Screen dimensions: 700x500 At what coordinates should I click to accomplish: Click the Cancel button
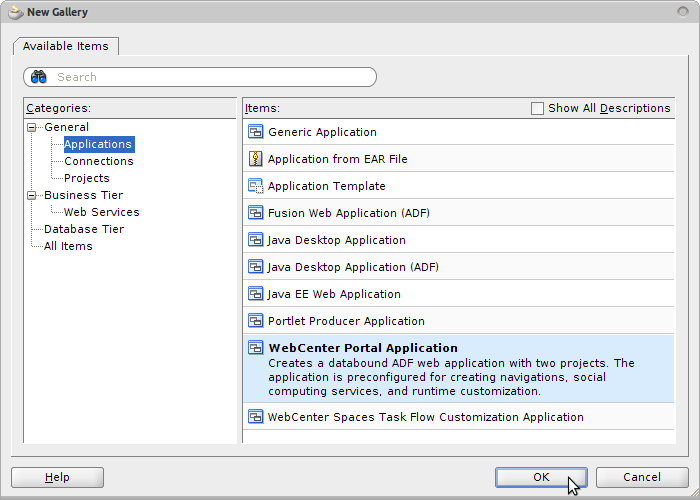pyautogui.click(x=642, y=477)
